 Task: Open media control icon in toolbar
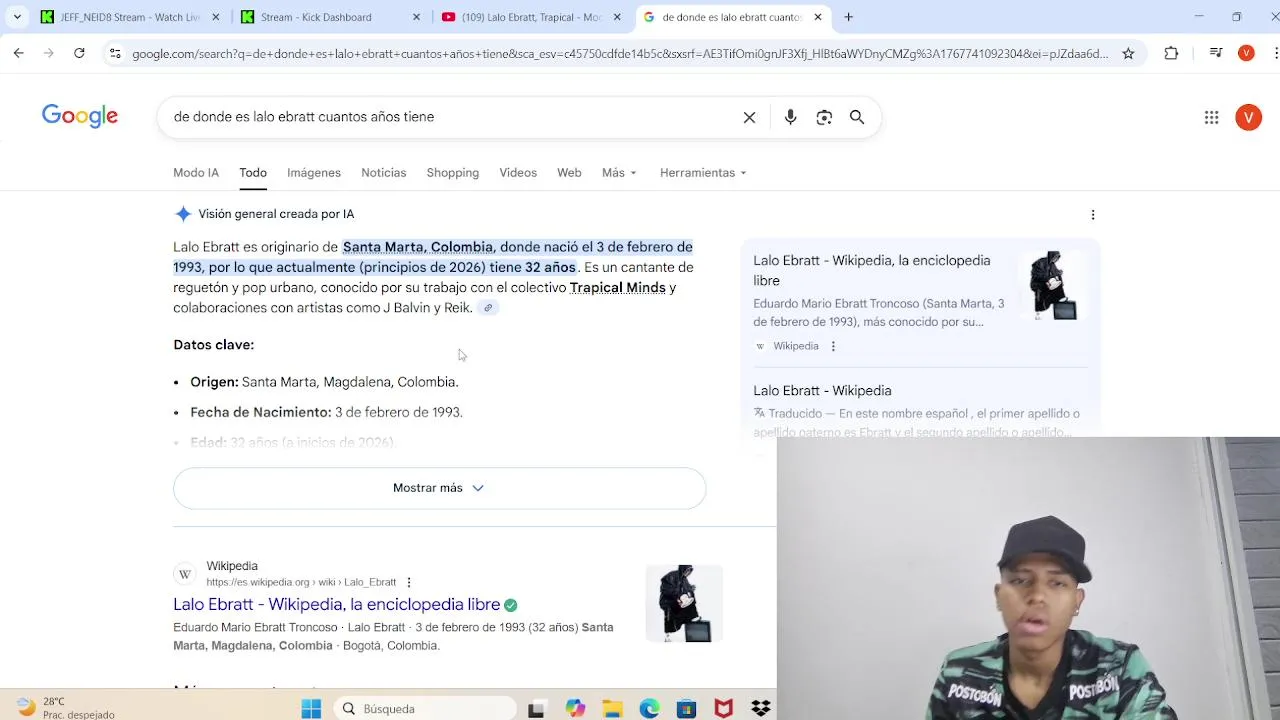tap(1216, 53)
